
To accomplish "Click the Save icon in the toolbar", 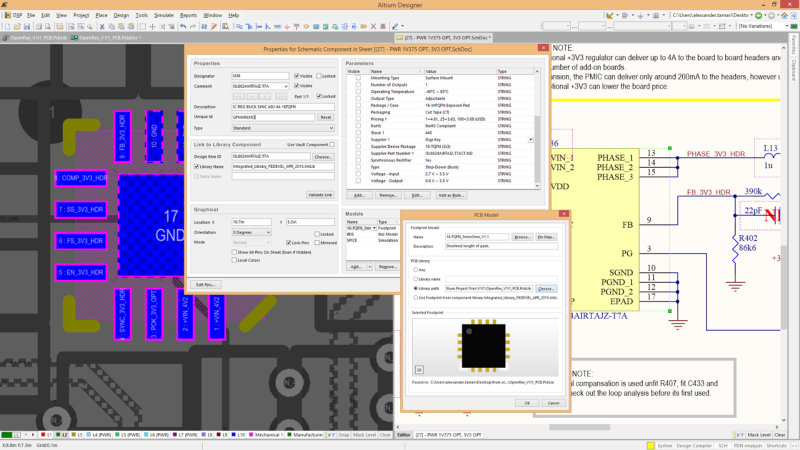I will (x=27, y=26).
